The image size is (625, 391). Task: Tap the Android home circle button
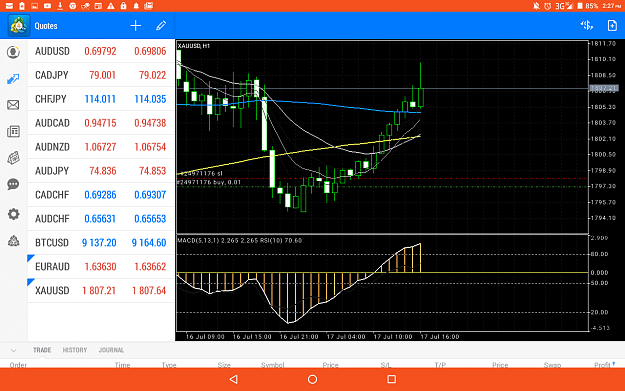pyautogui.click(x=312, y=379)
